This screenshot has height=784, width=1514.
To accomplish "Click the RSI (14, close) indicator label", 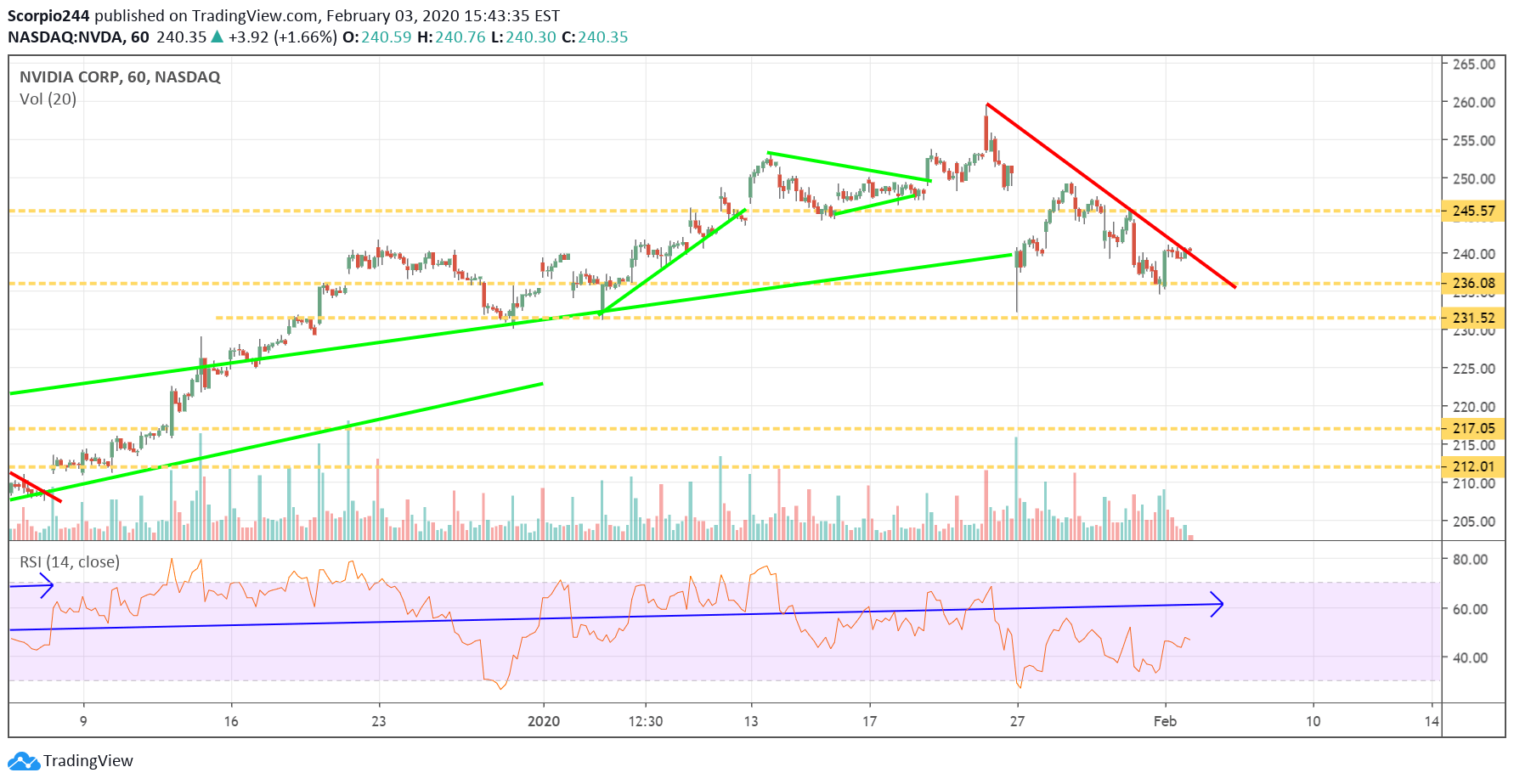I will tap(70, 562).
